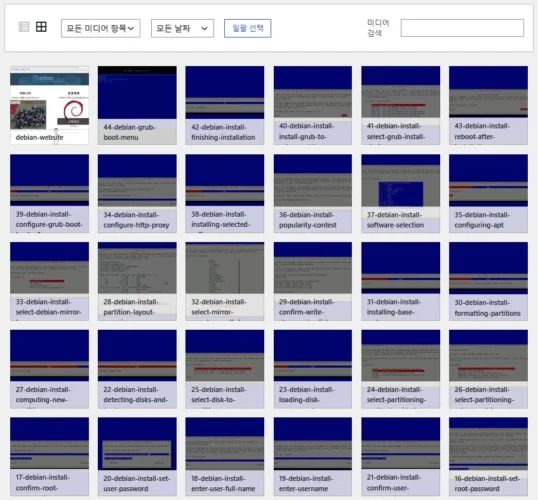Screen dimensions: 538x500
Task: Select 20-debian-install-set-user-password image
Action: (137, 457)
